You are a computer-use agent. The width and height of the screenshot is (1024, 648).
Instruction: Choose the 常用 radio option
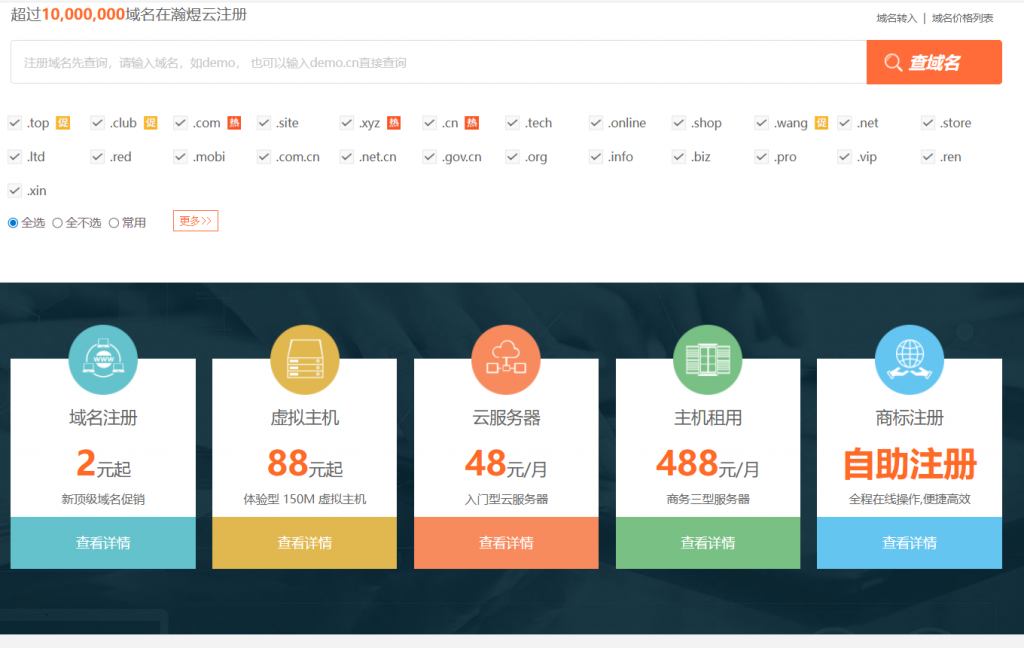coord(114,223)
